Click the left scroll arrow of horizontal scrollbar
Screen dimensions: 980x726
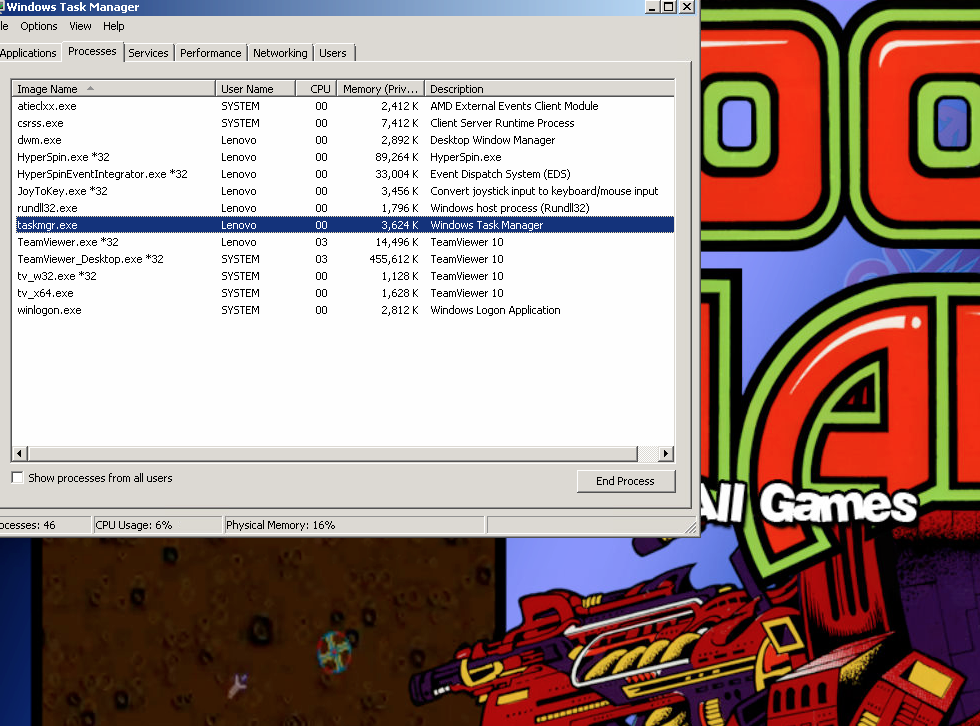[x=19, y=454]
